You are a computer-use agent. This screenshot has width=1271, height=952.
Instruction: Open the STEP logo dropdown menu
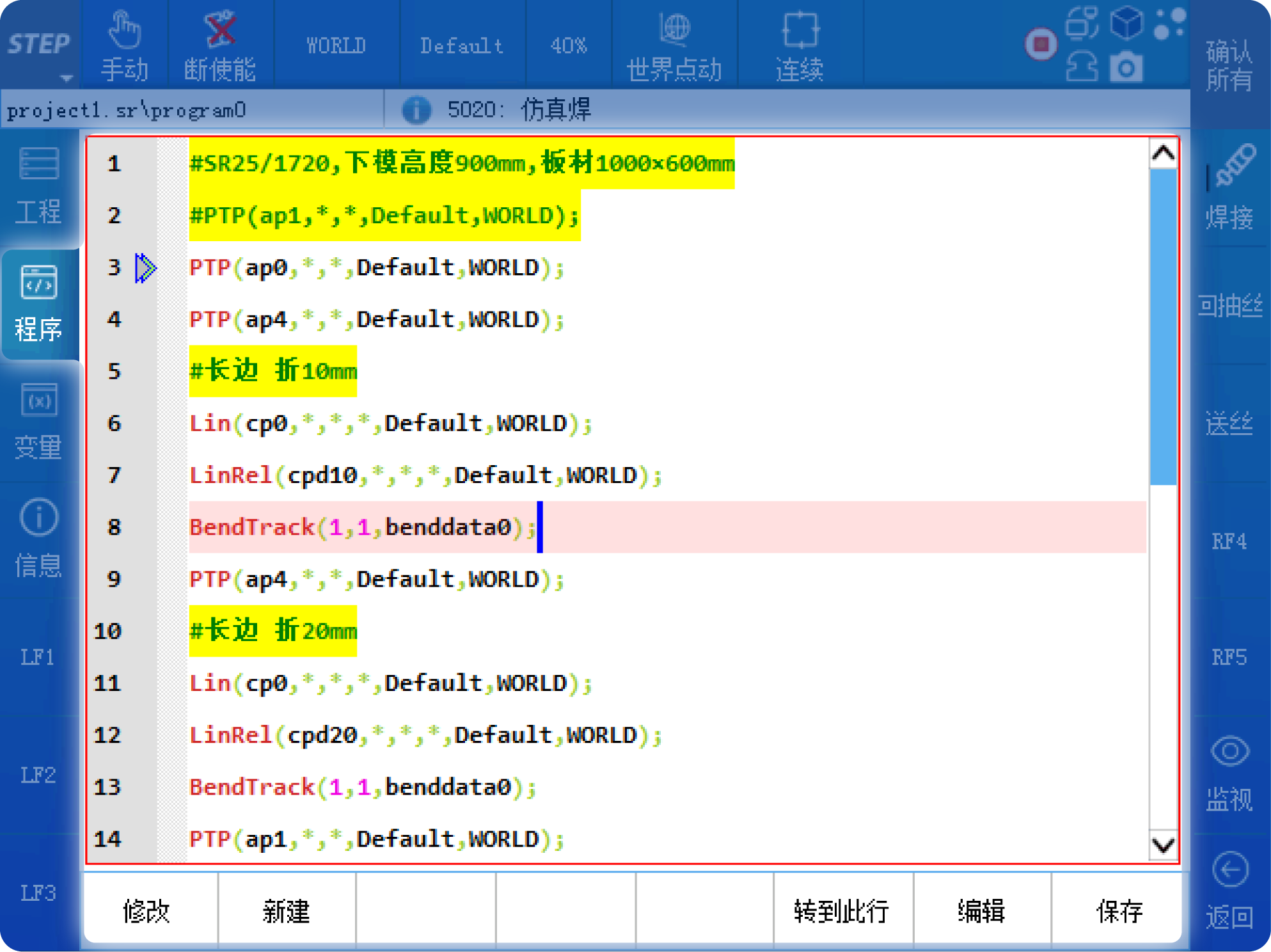[40, 46]
